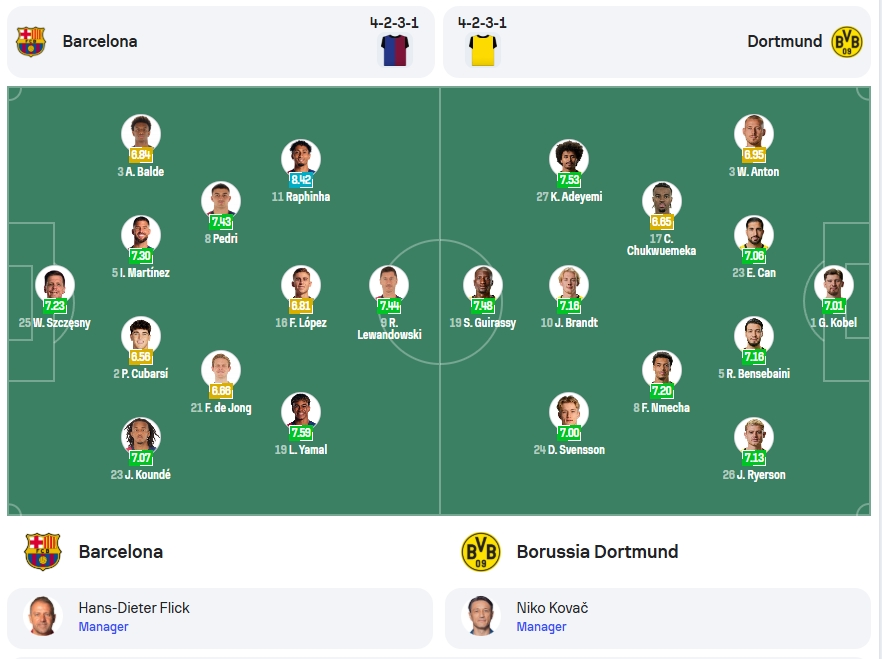
Task: Open J. Ryerson's player avatar
Action: pos(754,437)
